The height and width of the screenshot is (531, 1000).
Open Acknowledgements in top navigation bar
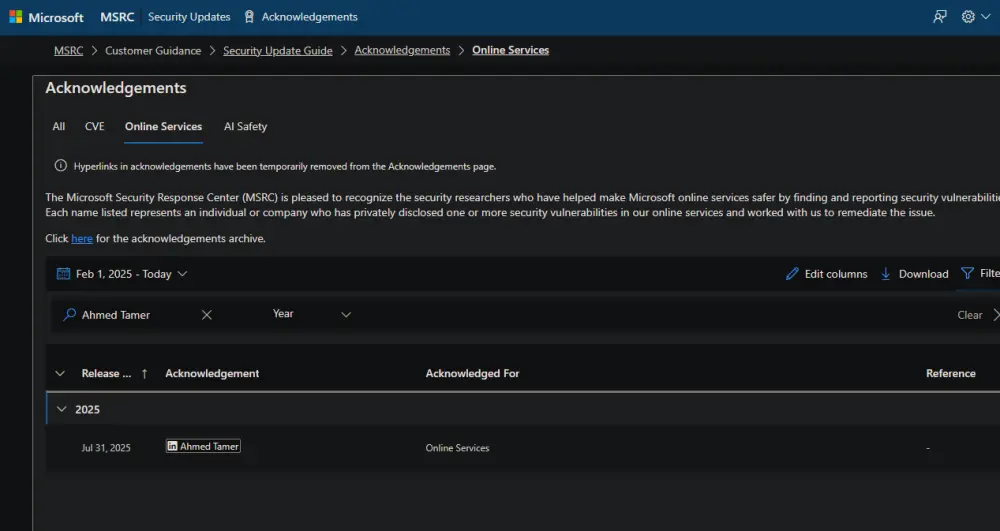coord(309,17)
